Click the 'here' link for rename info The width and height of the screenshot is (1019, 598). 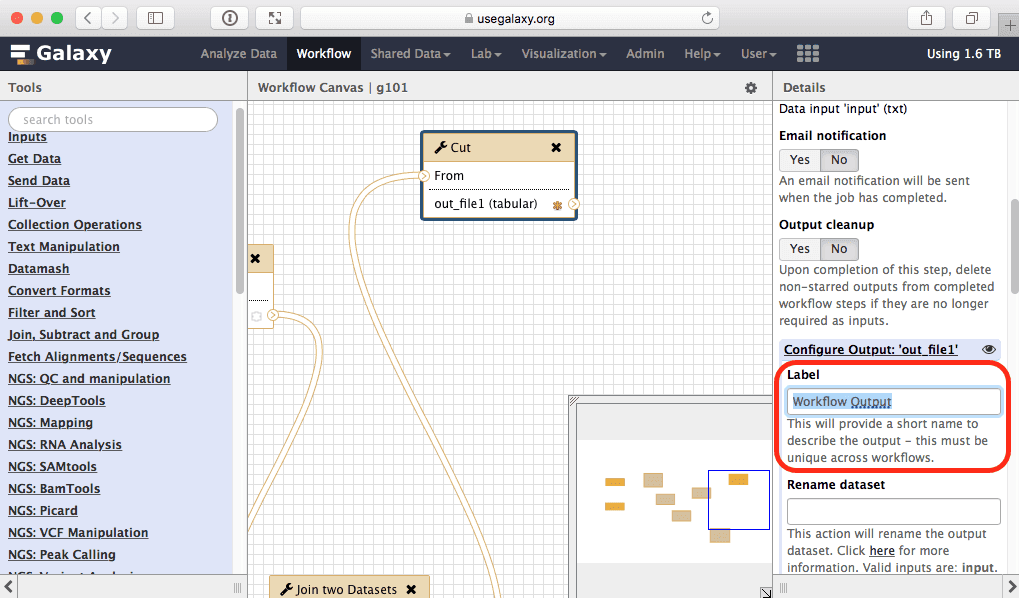coord(881,551)
